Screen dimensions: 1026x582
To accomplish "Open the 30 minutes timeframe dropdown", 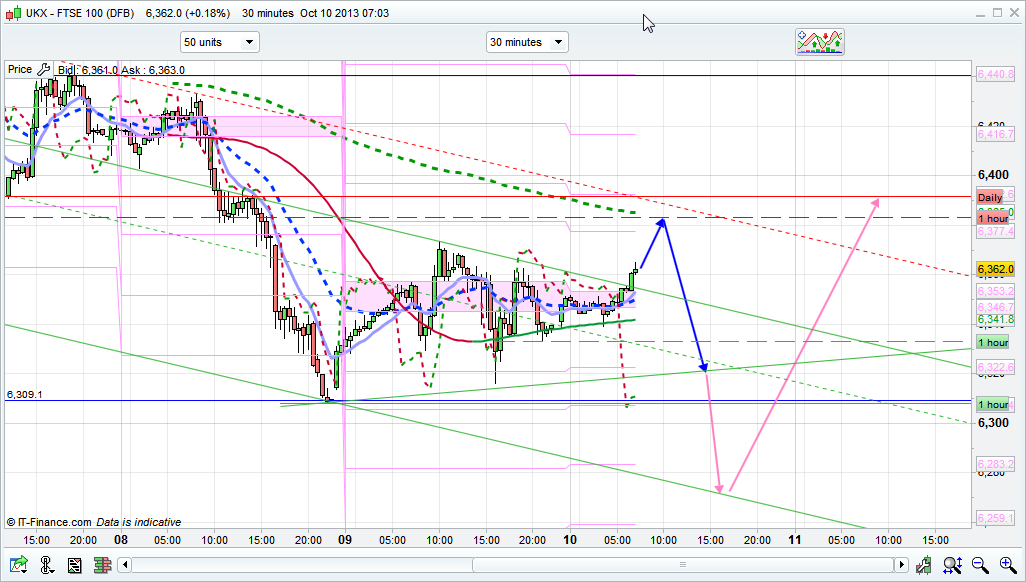I will coord(526,42).
